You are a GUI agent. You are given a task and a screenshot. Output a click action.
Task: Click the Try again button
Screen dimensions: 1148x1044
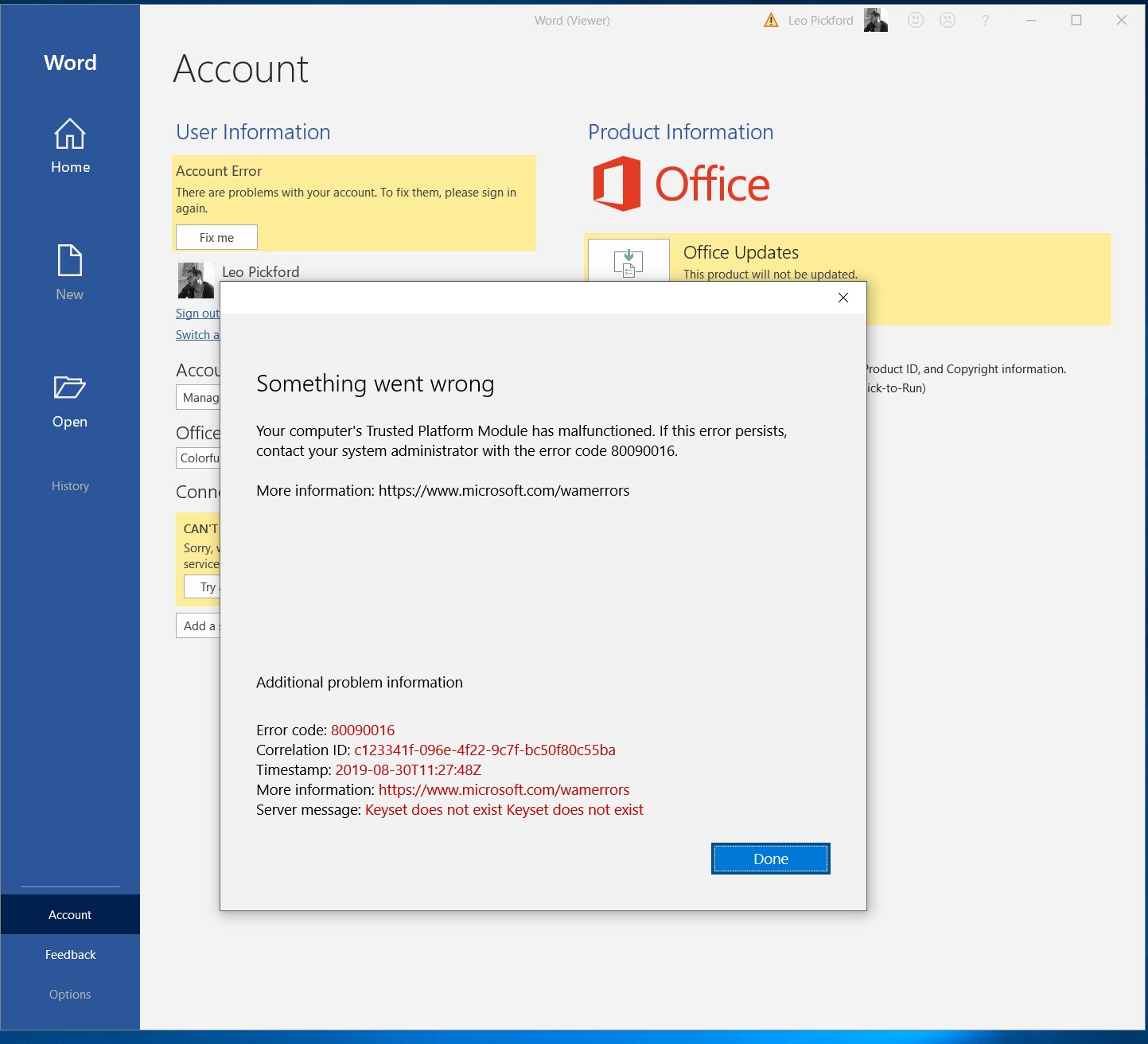[202, 586]
